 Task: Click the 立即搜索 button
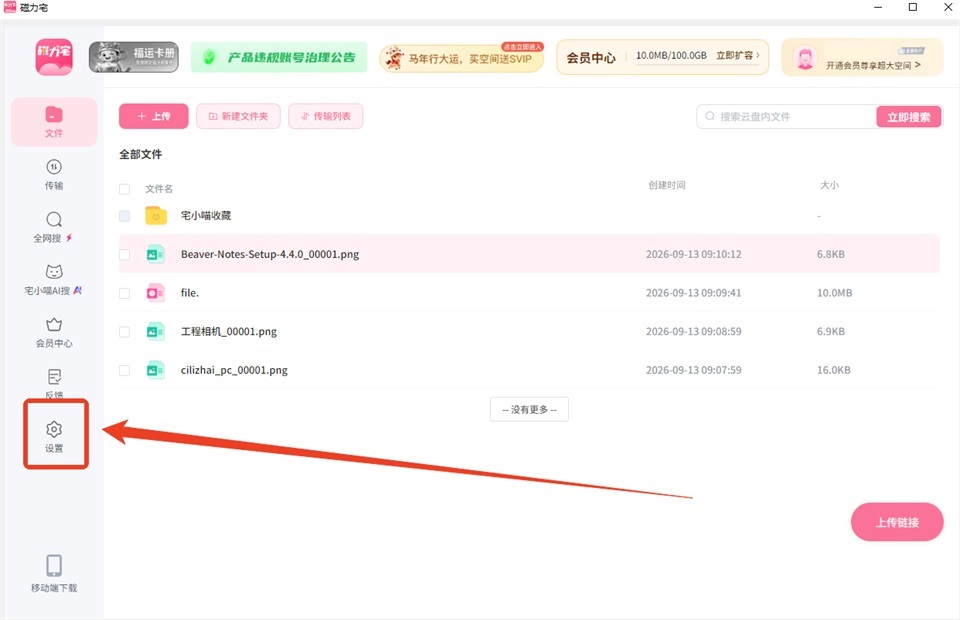click(909, 117)
